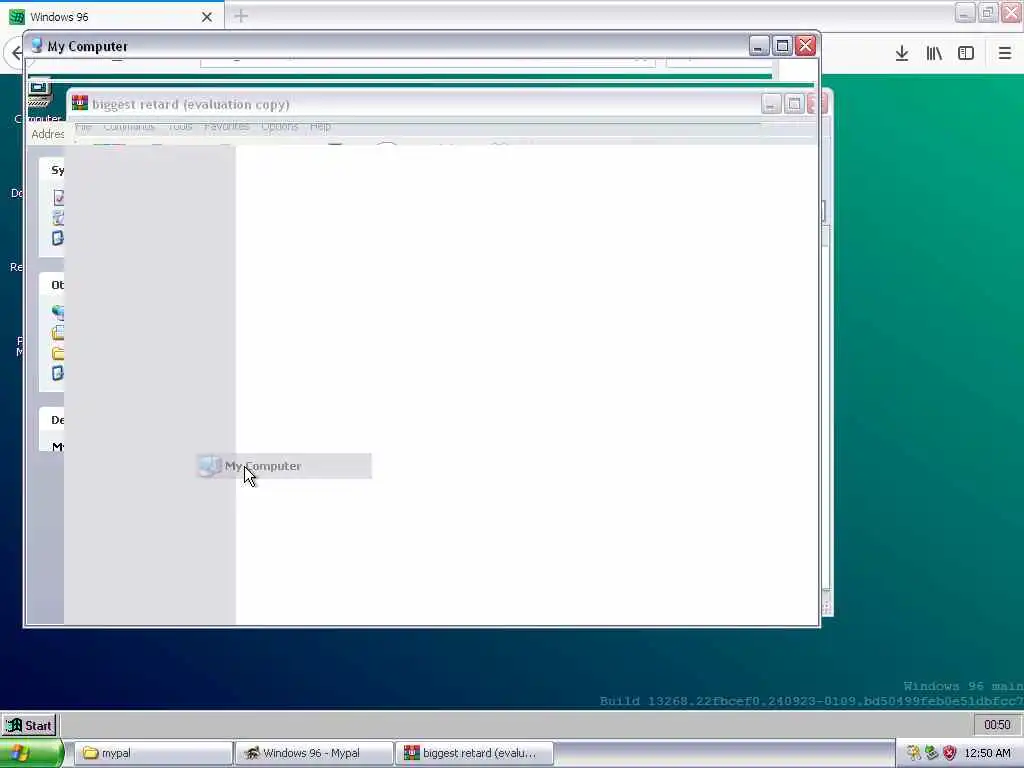
Task: Switch to WinRAR evaluation taskbar button
Action: point(475,753)
